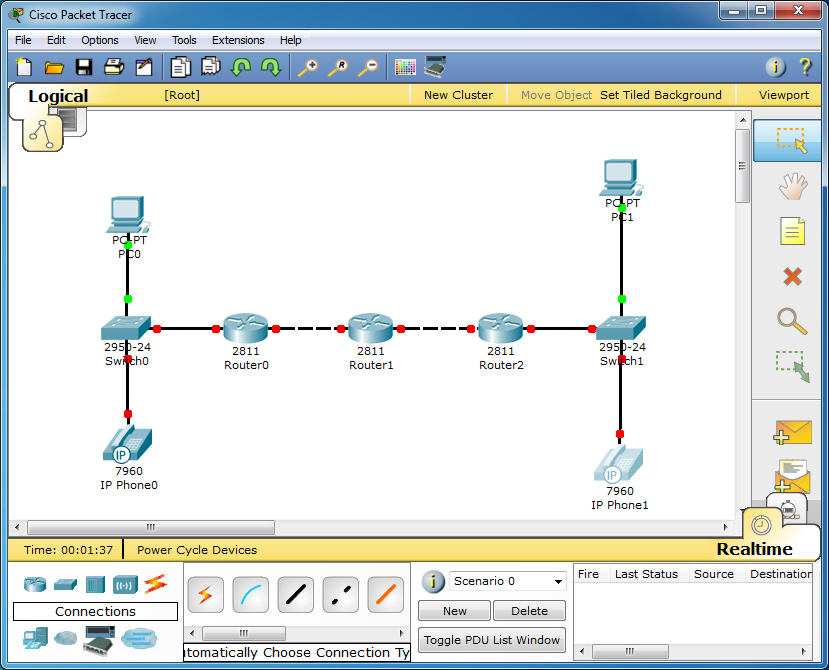Select the Hubs device category icon

pos(95,584)
